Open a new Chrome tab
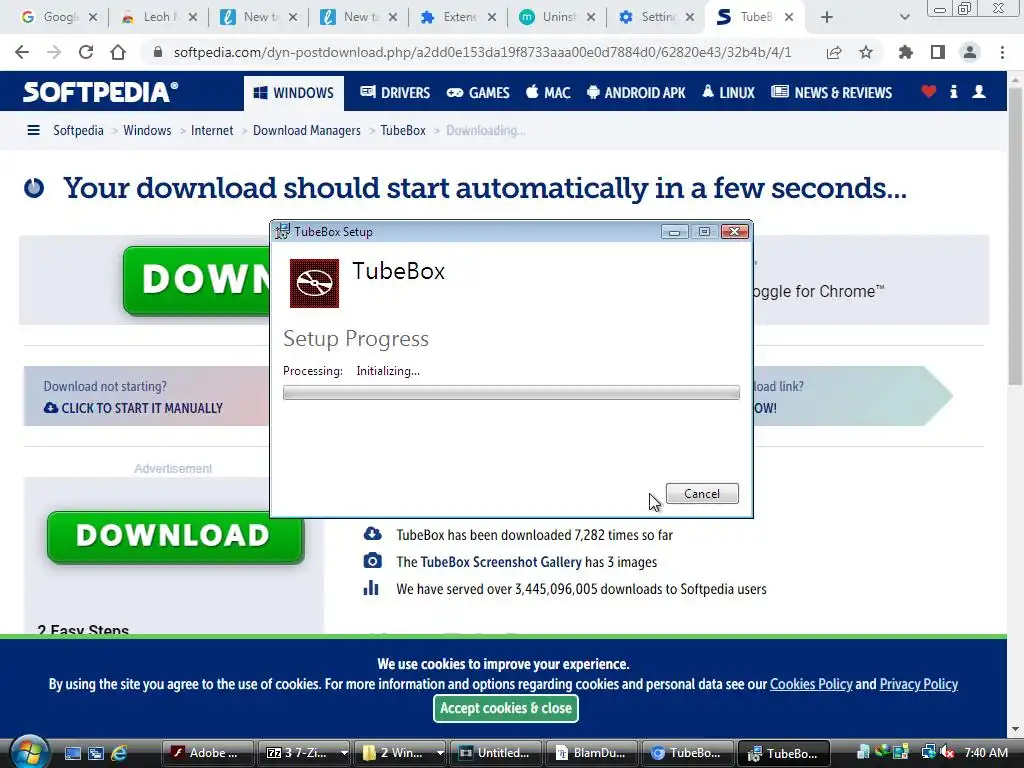This screenshot has height=768, width=1024. click(x=827, y=17)
